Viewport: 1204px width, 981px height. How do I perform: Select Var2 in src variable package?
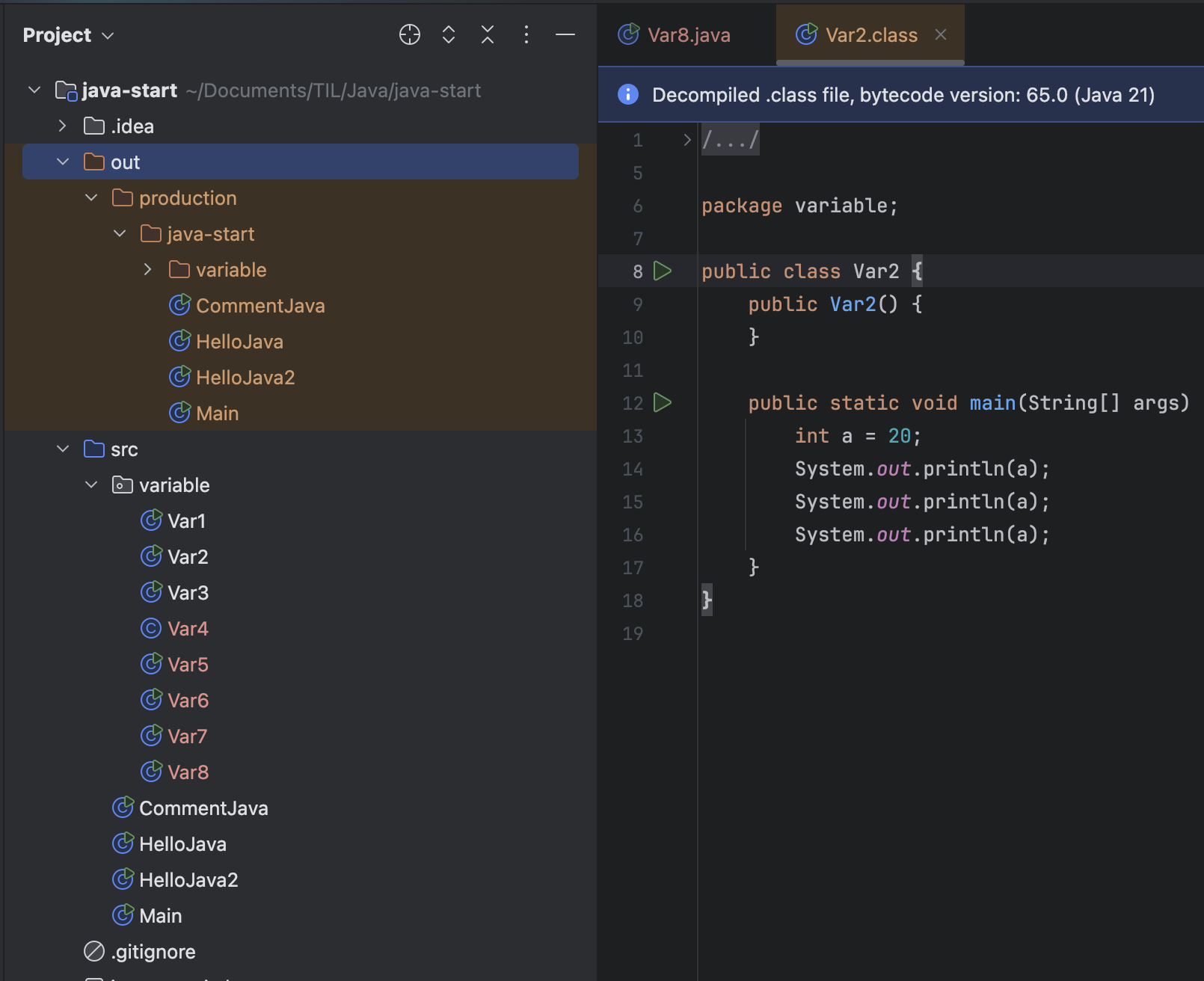188,557
